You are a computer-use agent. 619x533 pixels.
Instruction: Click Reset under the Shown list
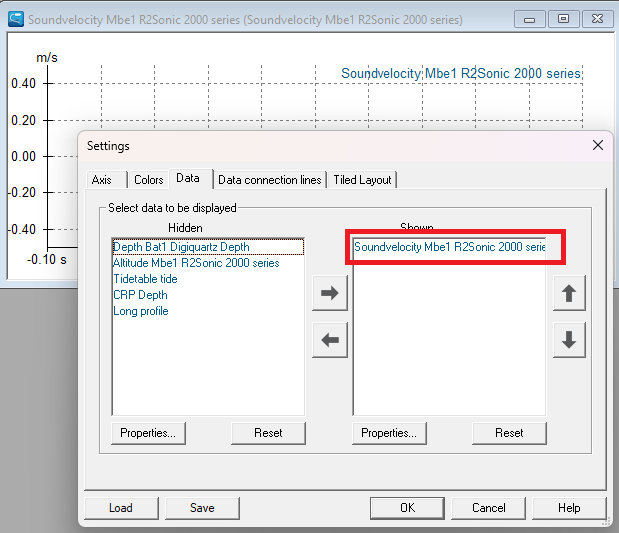(x=509, y=433)
